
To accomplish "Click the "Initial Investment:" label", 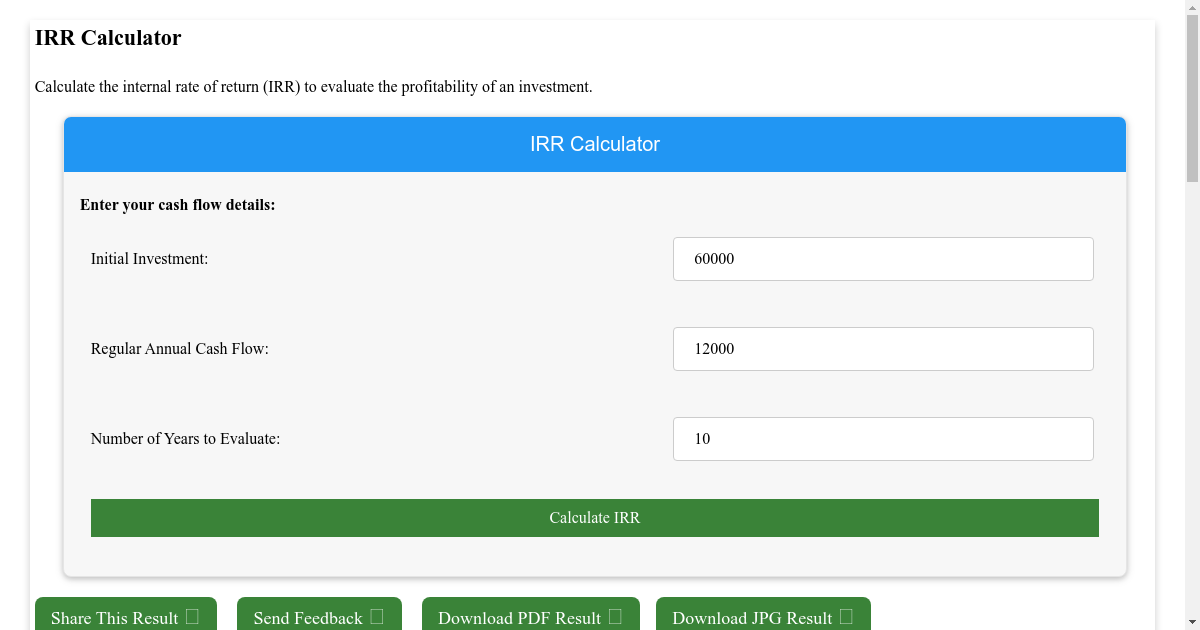I will [149, 259].
